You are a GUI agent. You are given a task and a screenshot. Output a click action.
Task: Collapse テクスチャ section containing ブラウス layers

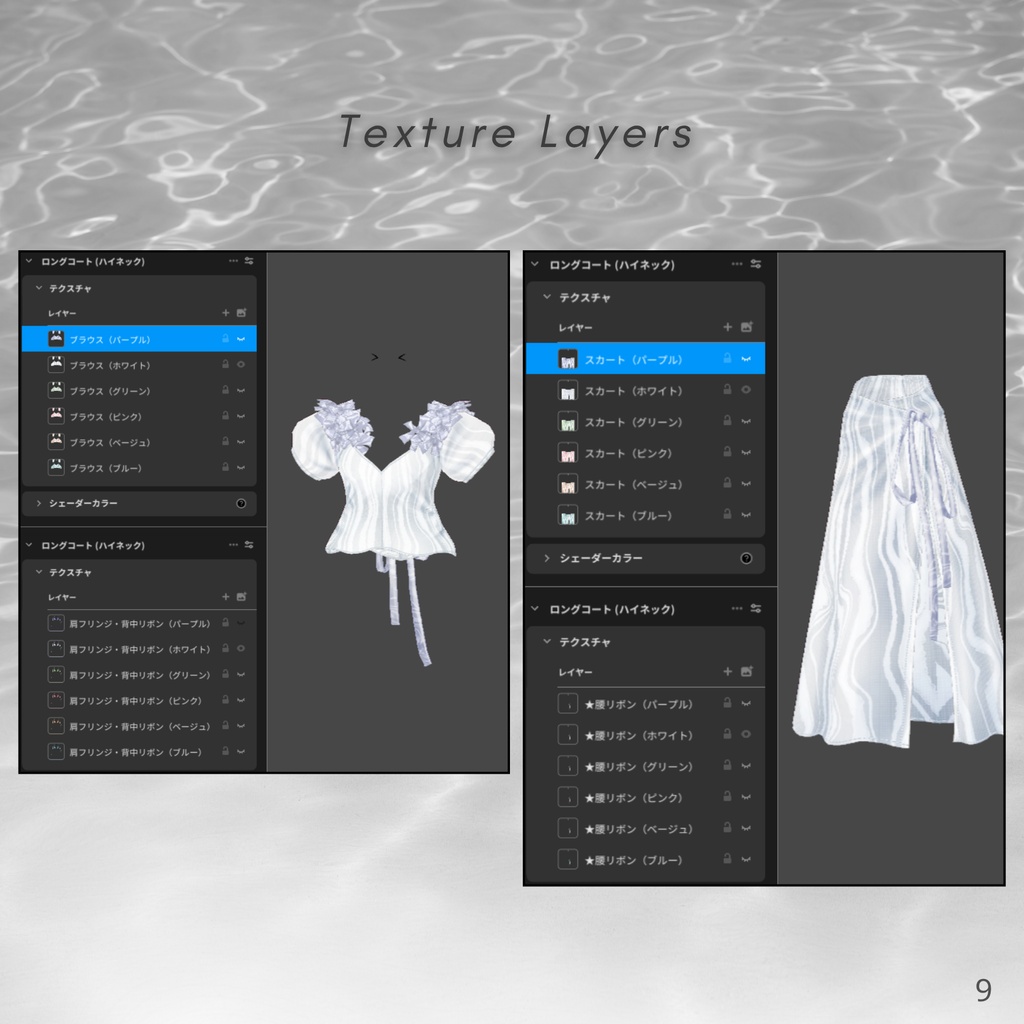pyautogui.click(x=39, y=288)
